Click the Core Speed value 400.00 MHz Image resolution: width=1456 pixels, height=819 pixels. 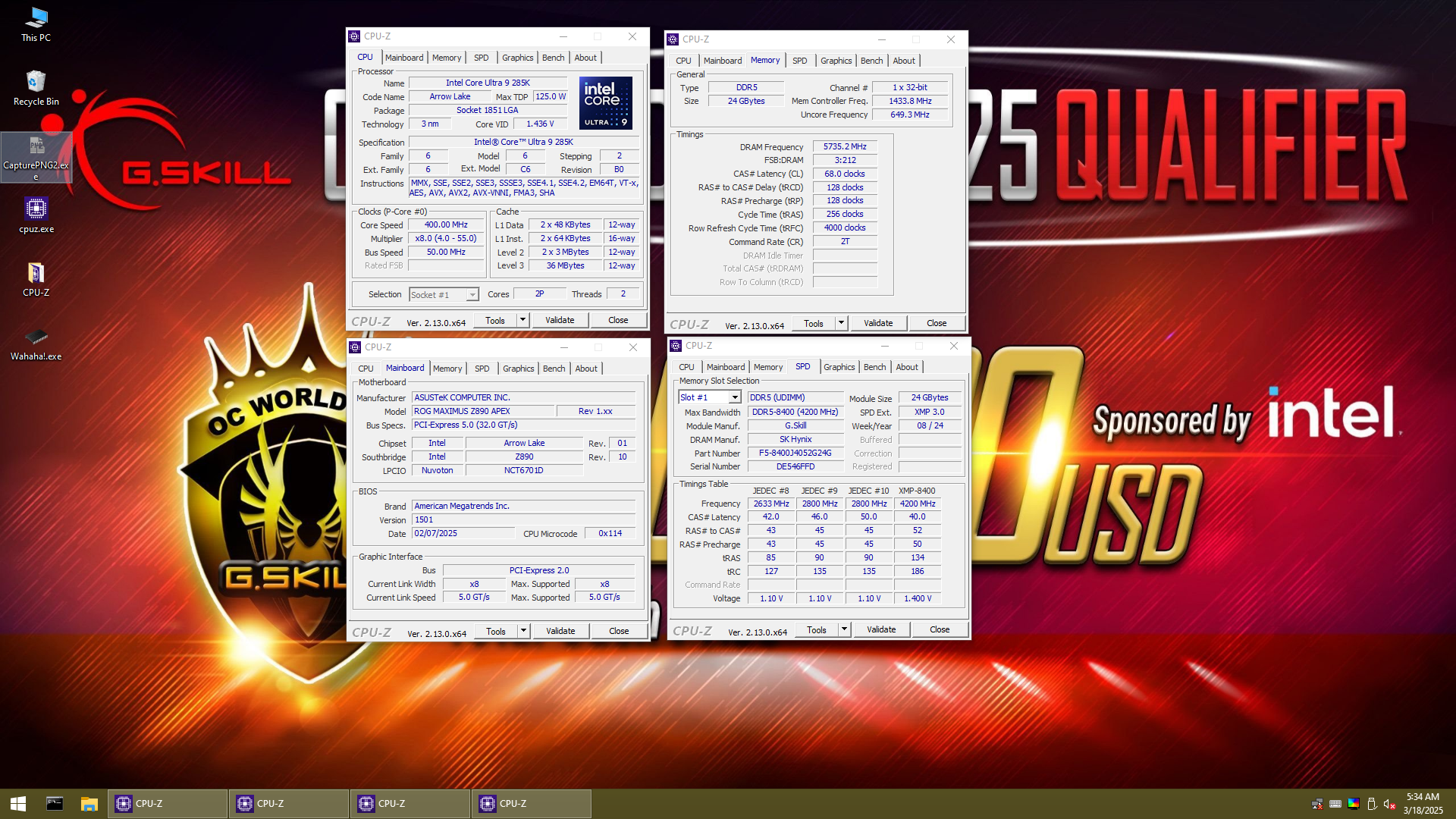click(446, 224)
